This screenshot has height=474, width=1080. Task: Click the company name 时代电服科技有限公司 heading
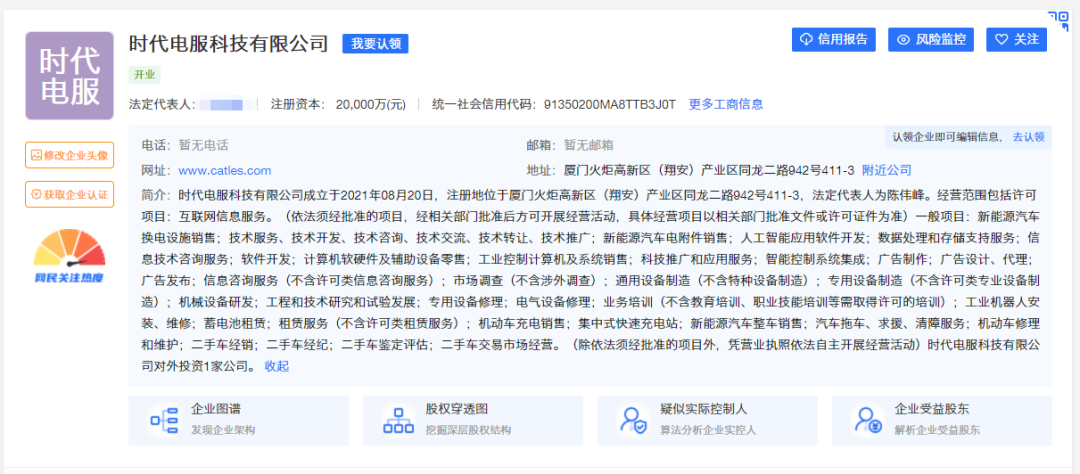[229, 43]
